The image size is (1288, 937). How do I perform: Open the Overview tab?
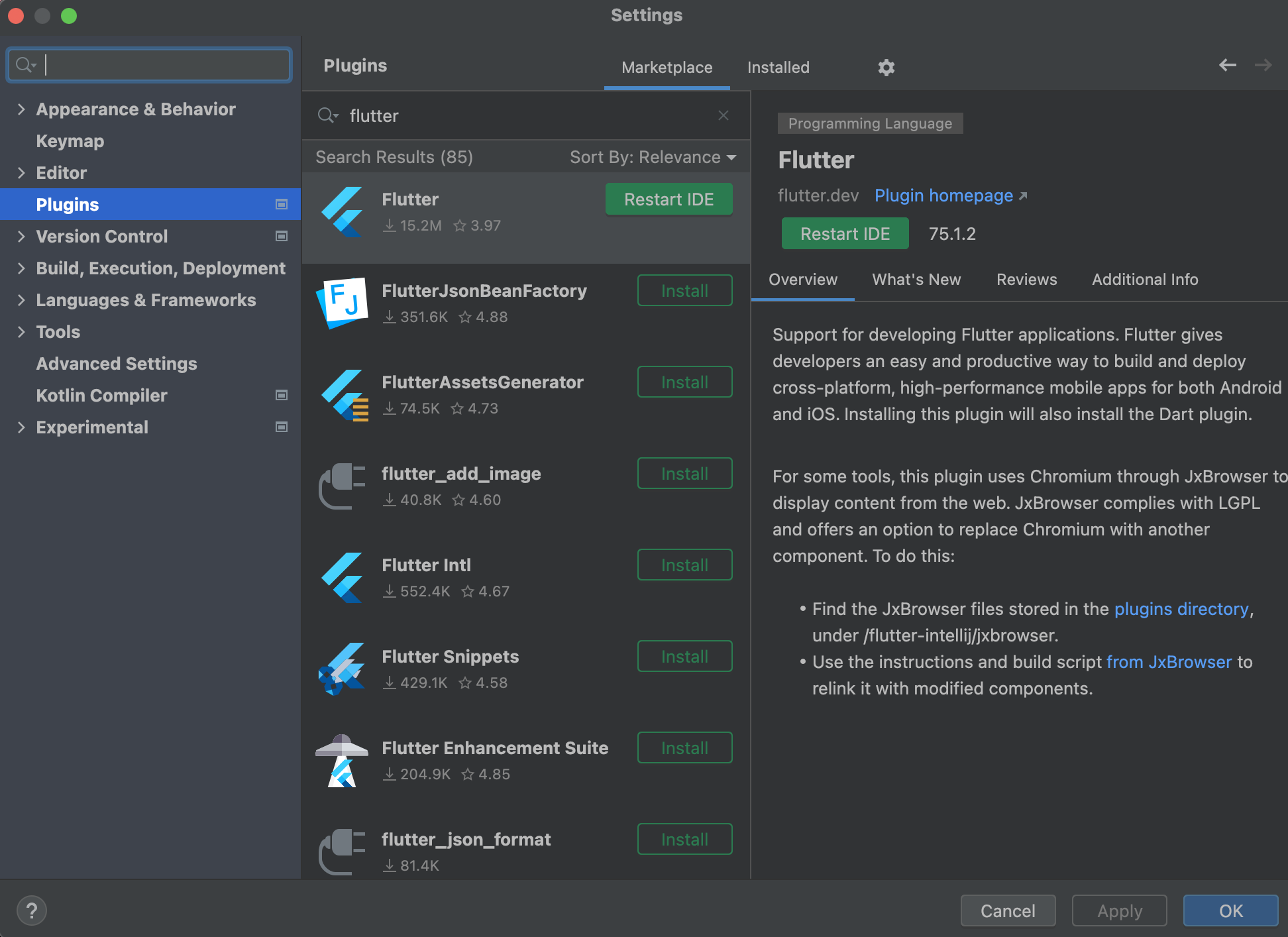coord(803,280)
